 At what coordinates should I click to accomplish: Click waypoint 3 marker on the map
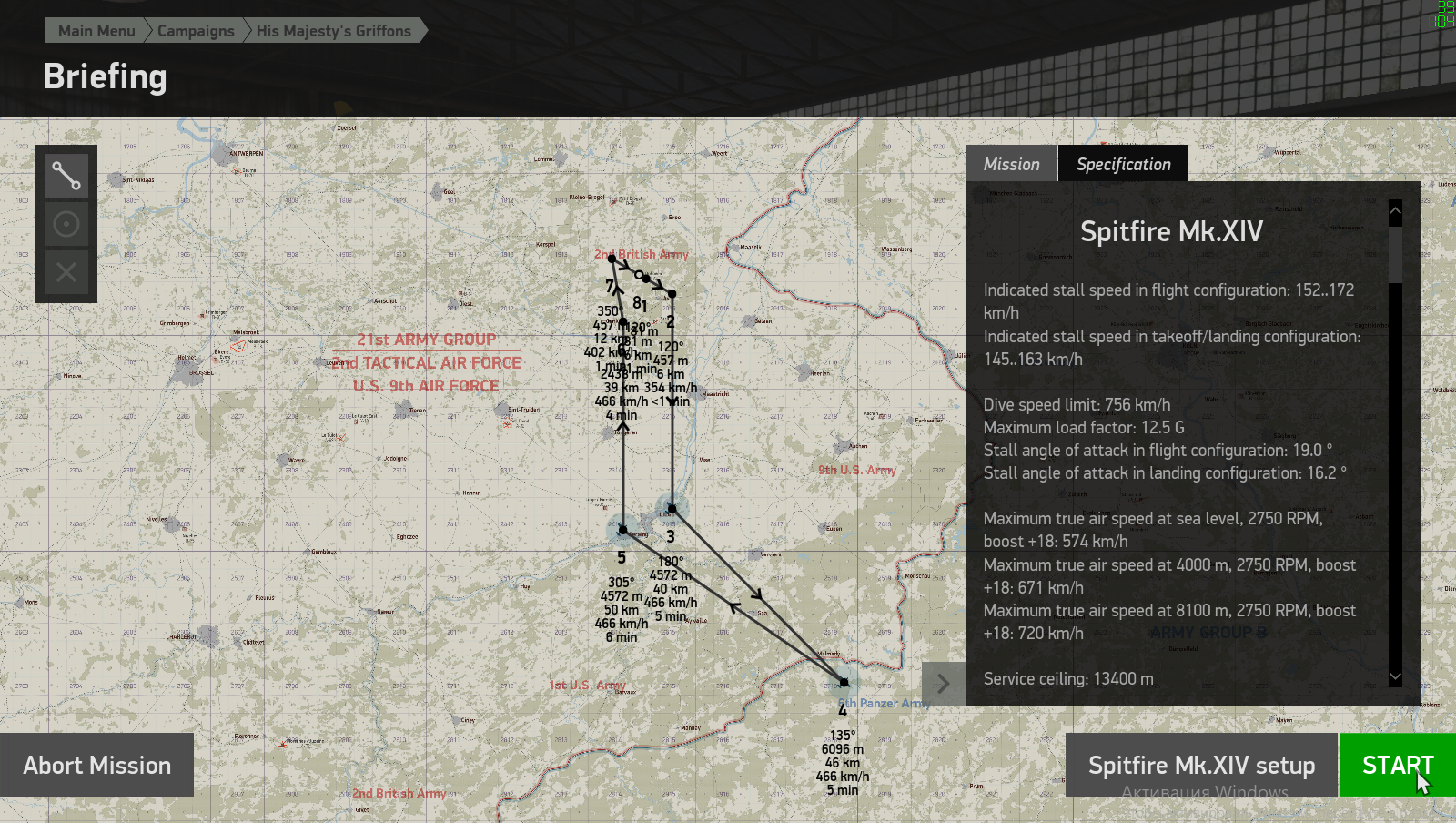coord(672,509)
